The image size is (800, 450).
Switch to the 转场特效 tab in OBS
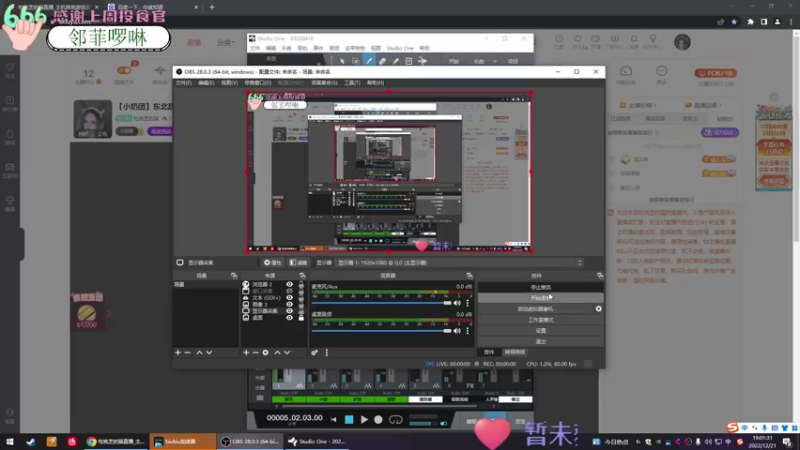(514, 352)
